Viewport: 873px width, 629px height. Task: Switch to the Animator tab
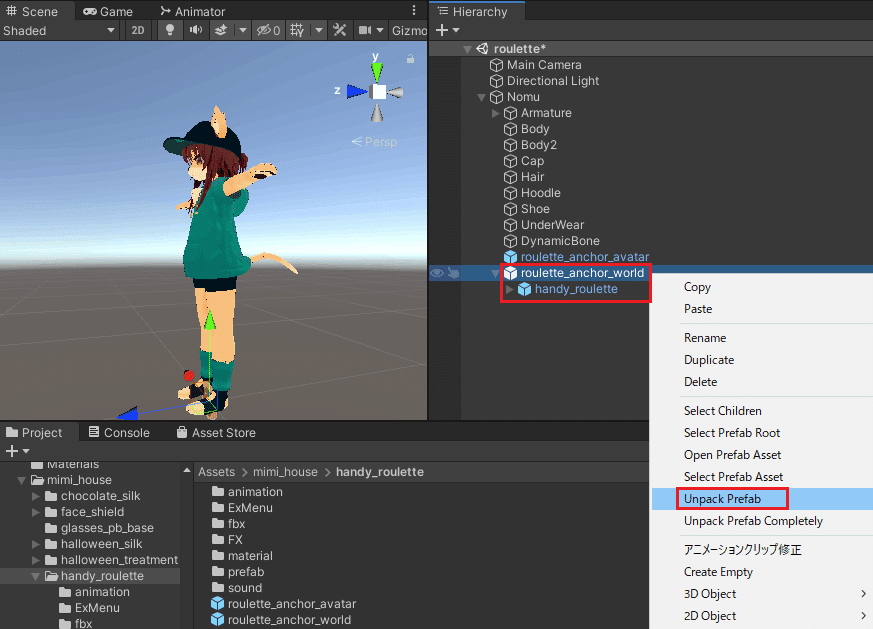[x=193, y=11]
